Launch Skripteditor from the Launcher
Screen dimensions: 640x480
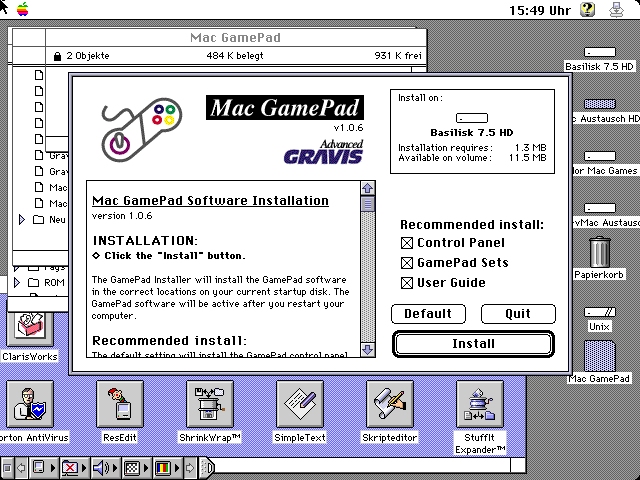point(390,404)
